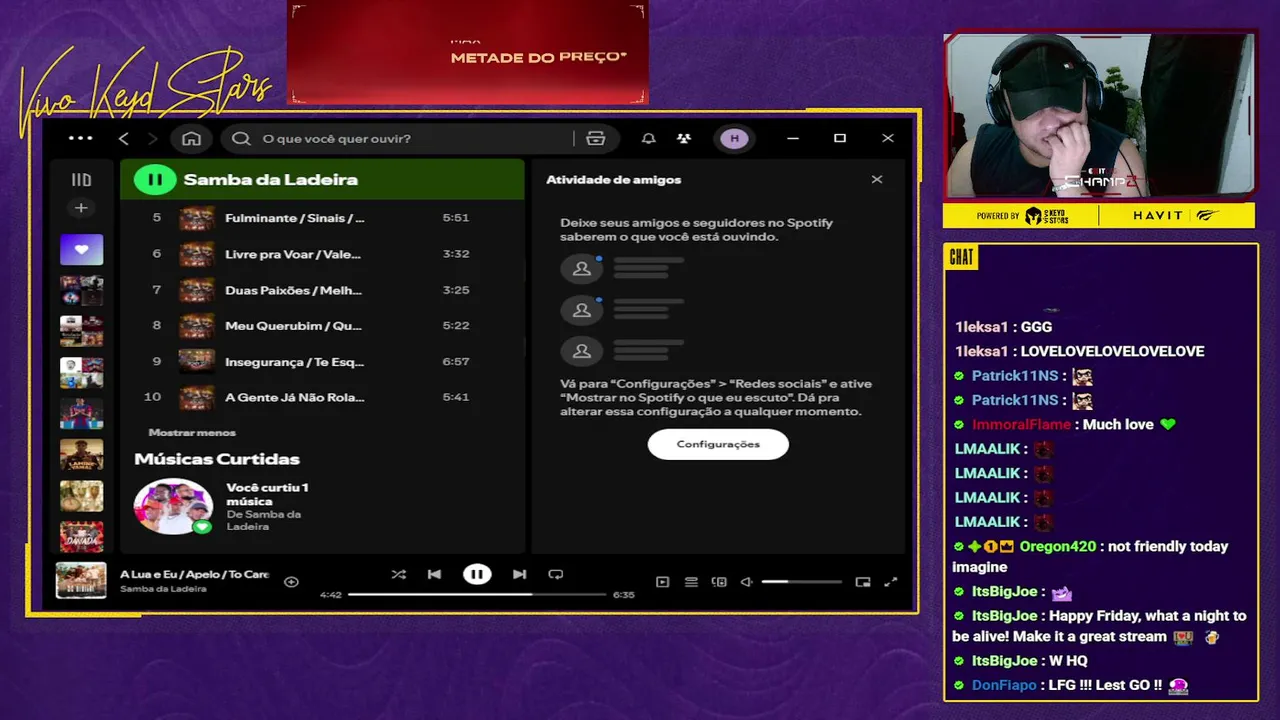Play track 6 'Livre pra Voar / Vale...'
Screen dimensions: 1280x720
click(x=322, y=254)
